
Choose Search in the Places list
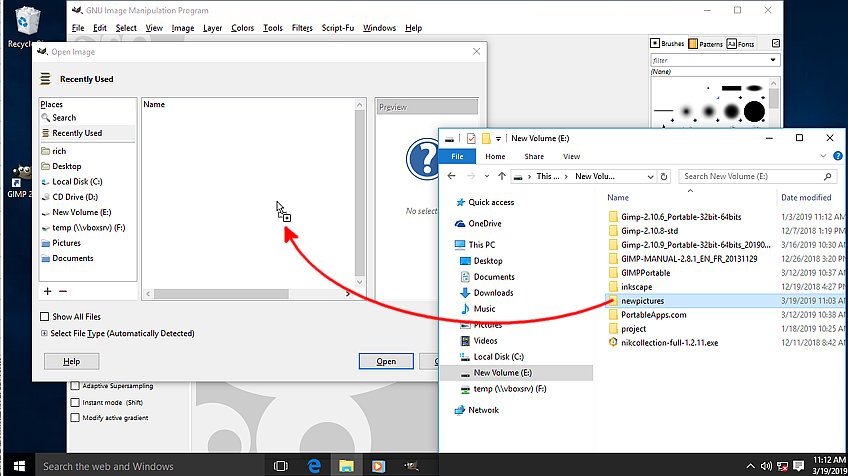59,117
